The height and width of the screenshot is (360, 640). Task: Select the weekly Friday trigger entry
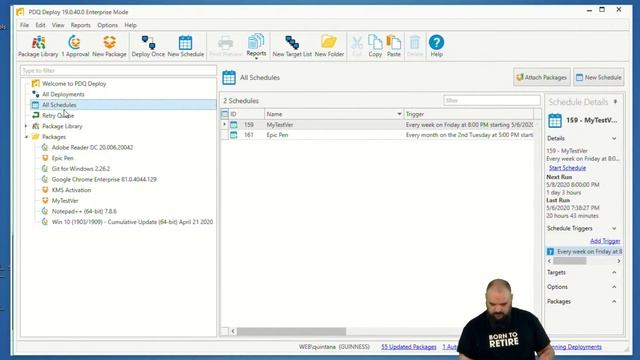point(584,252)
